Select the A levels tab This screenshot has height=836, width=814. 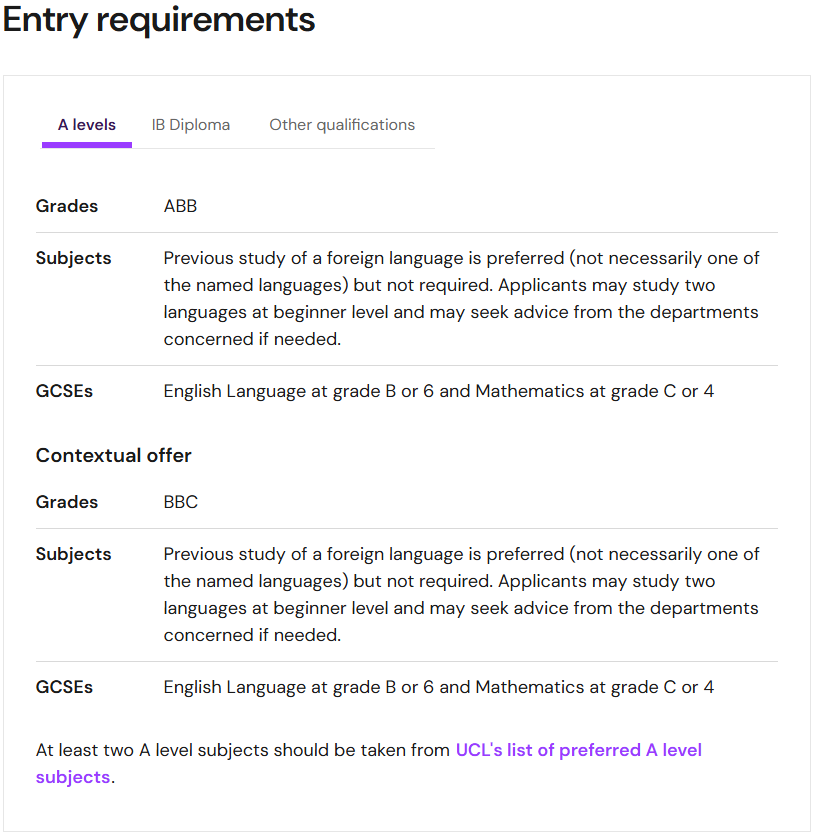point(87,125)
